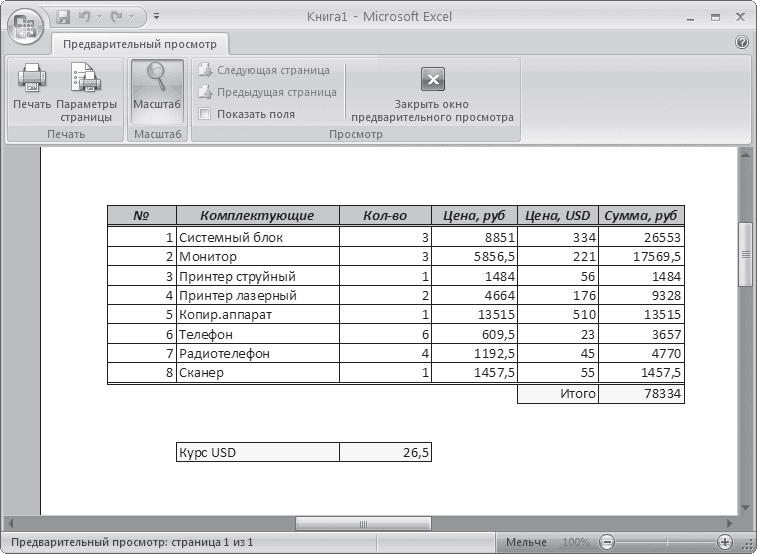
Task: Click the window resize grip corner
Action: pos(746,544)
